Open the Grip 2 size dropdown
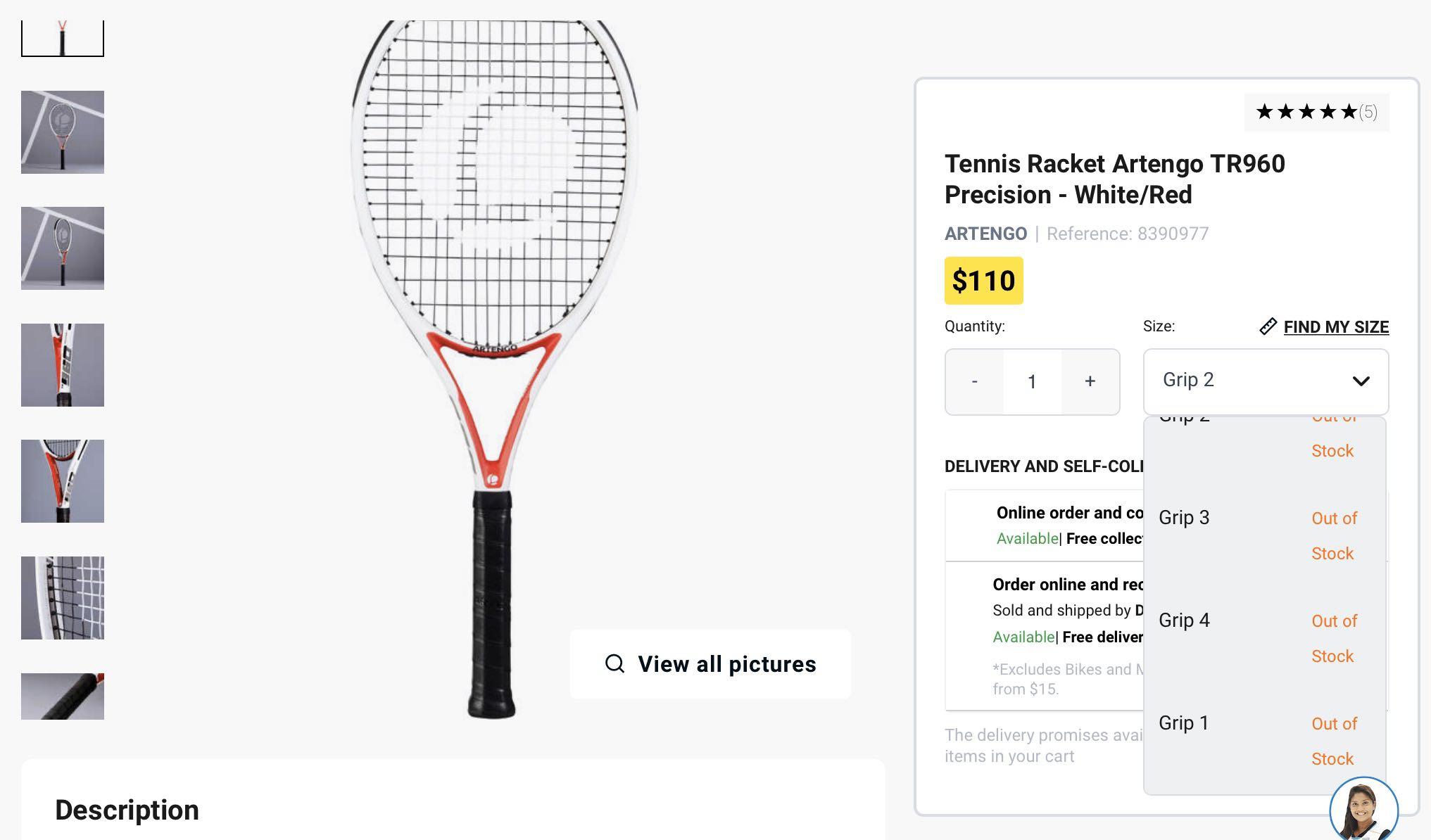 (1265, 381)
